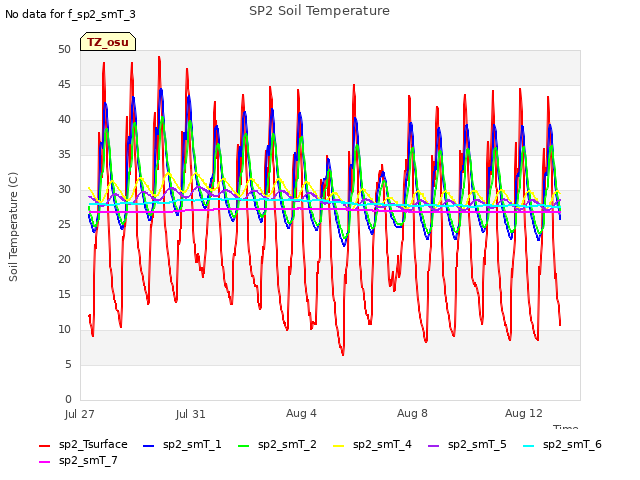Click the Aug 12 x-axis tick label
Screen dimensions: 640x480
(x=524, y=413)
